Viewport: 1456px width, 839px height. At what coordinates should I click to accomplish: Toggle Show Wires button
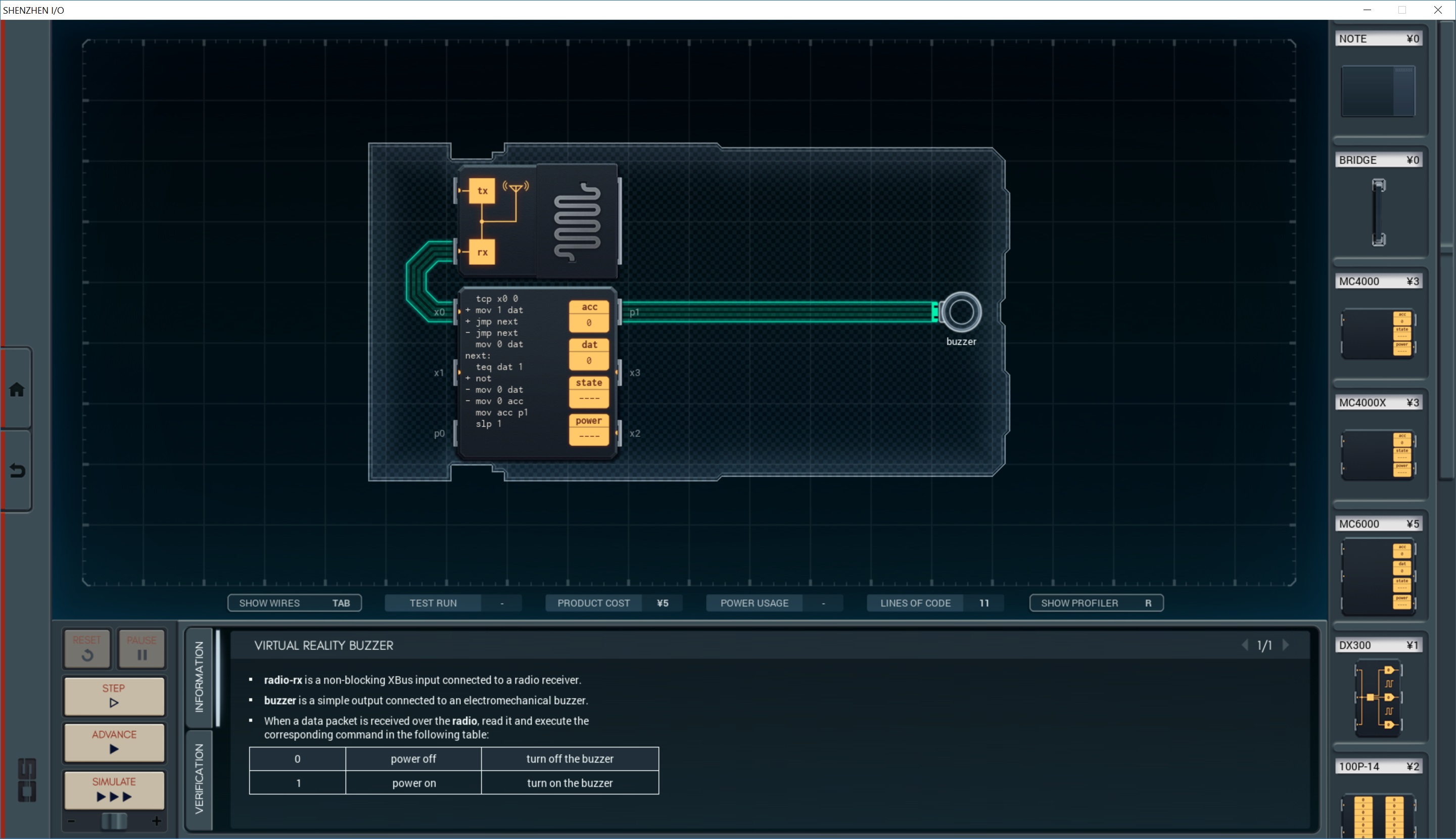295,603
